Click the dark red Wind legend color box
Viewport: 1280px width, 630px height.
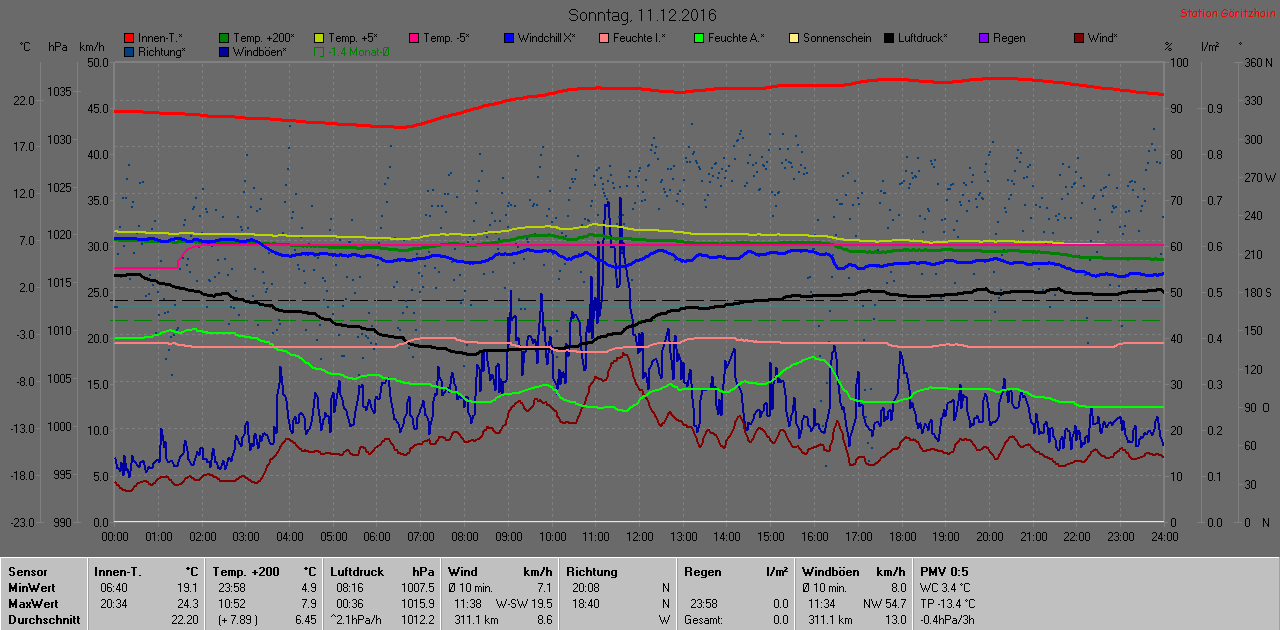(x=1079, y=38)
